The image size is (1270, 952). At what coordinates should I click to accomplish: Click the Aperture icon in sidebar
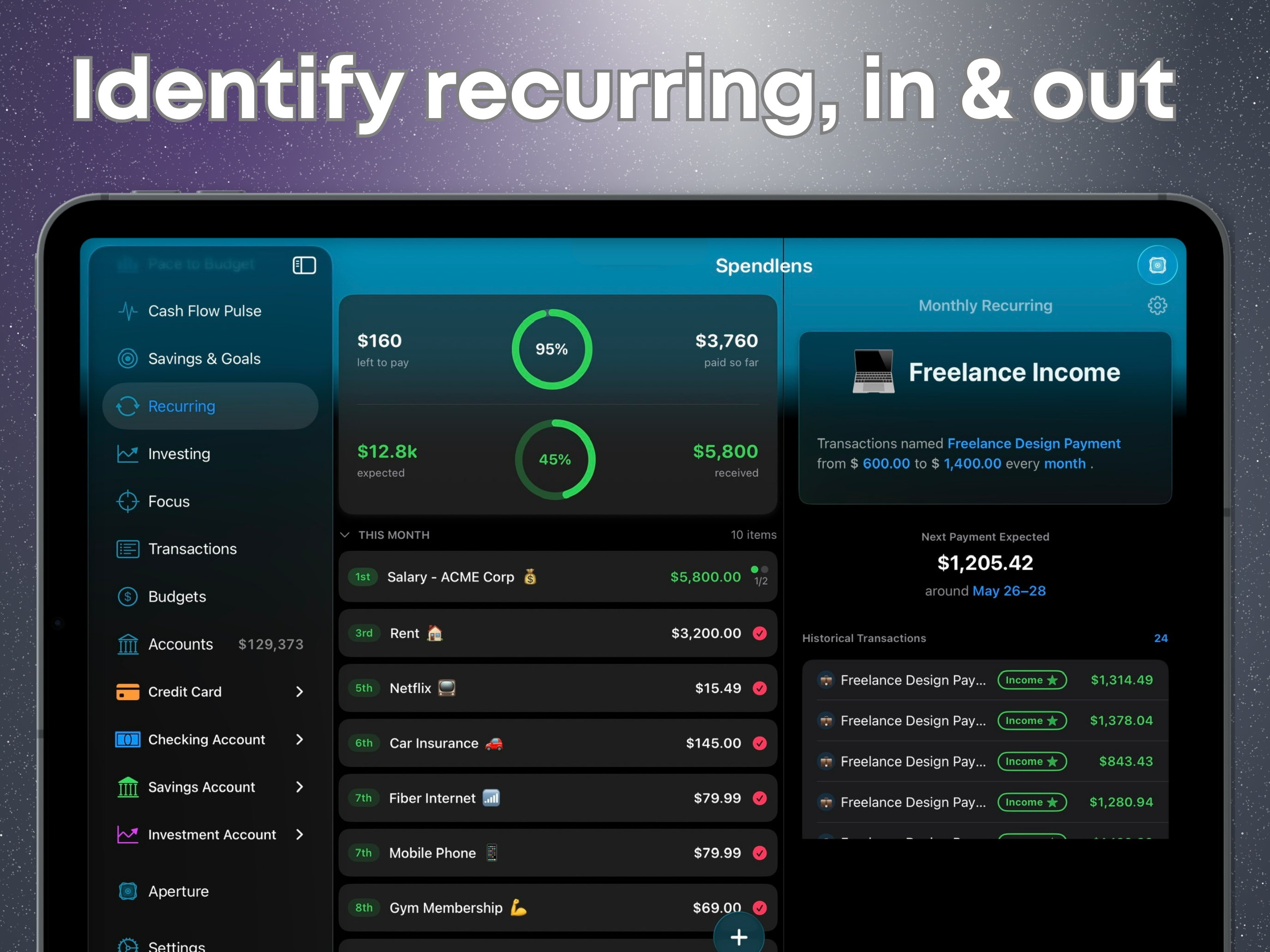127,891
